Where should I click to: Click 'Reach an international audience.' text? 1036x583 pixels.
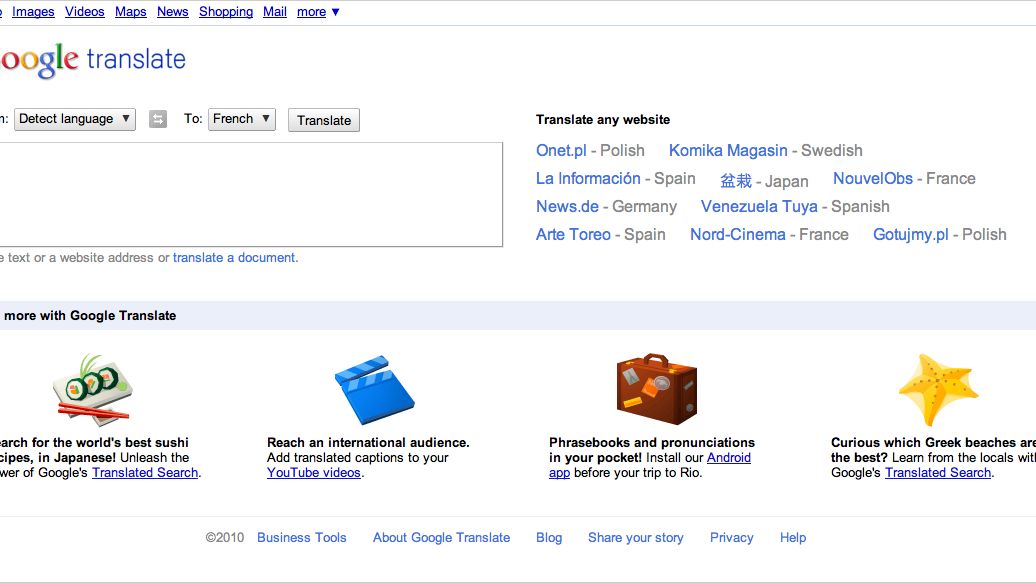click(x=368, y=442)
